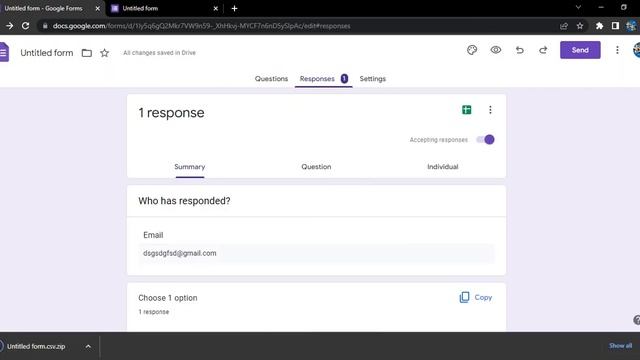Click the 'Who has responded?' heading
Viewport: 640px width, 360px height.
184,201
